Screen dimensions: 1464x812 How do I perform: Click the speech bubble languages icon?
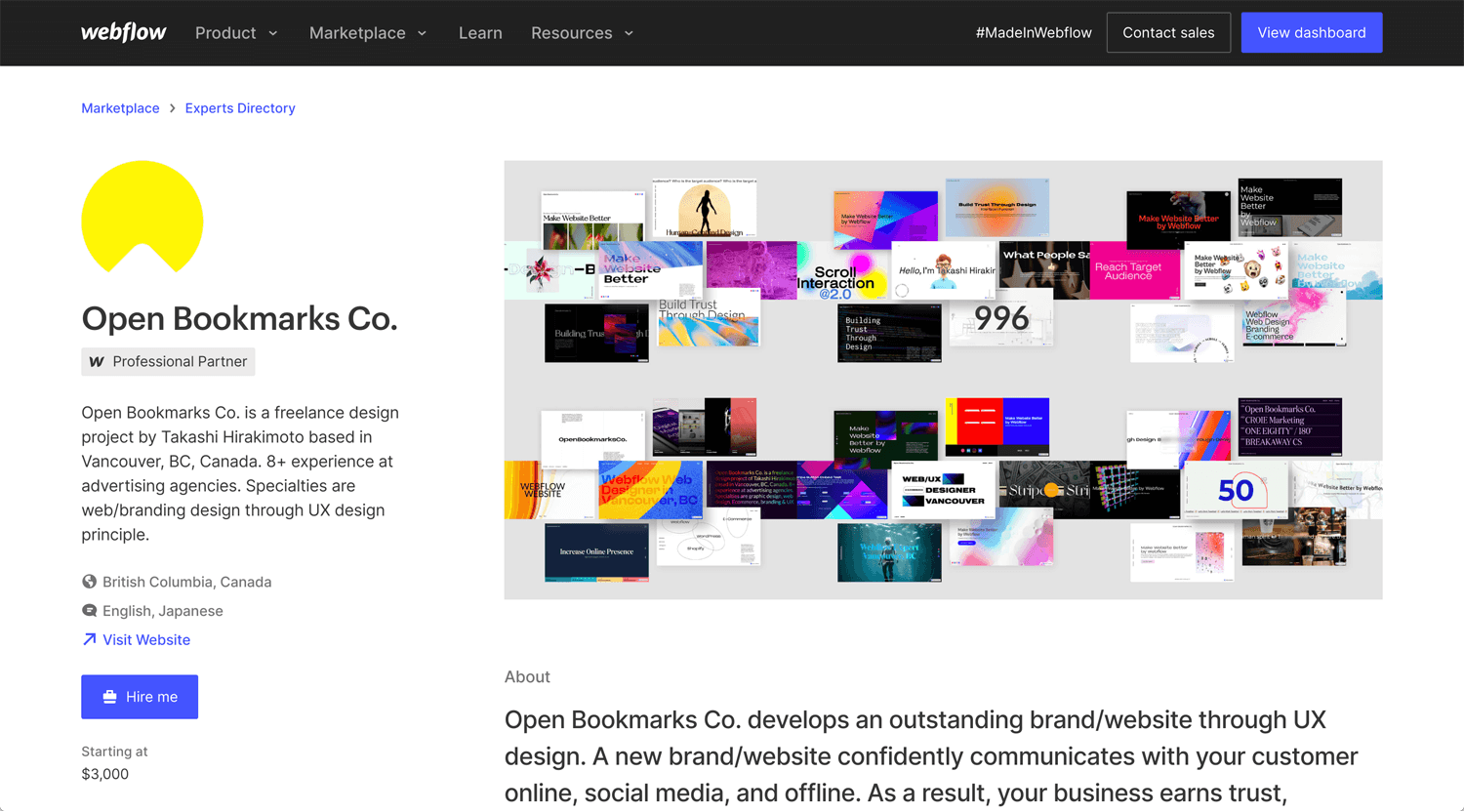[x=89, y=611]
